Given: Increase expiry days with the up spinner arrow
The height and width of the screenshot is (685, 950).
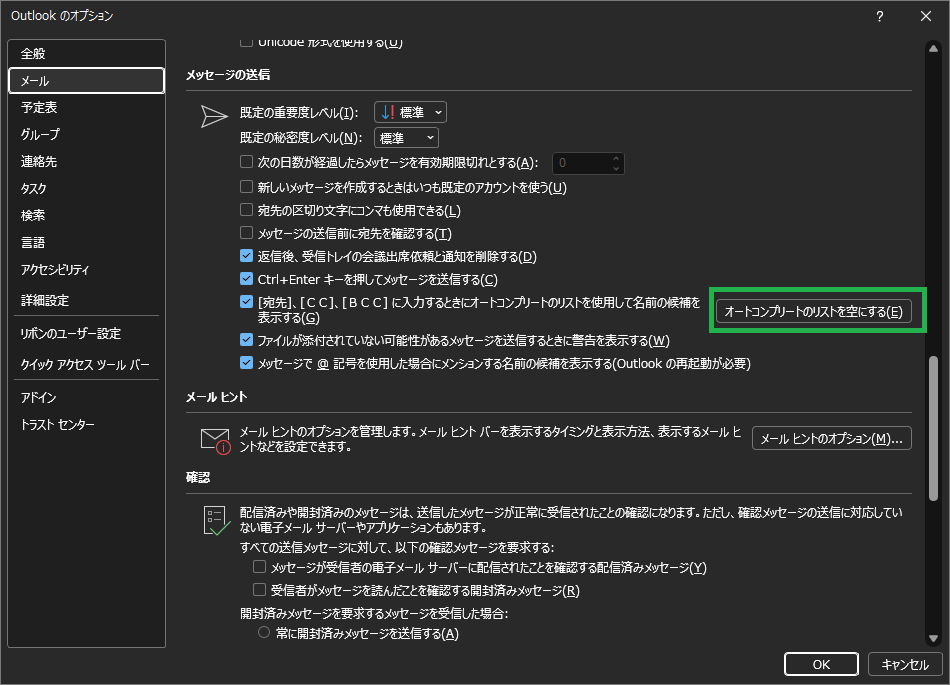Looking at the screenshot, I should pyautogui.click(x=616, y=159).
